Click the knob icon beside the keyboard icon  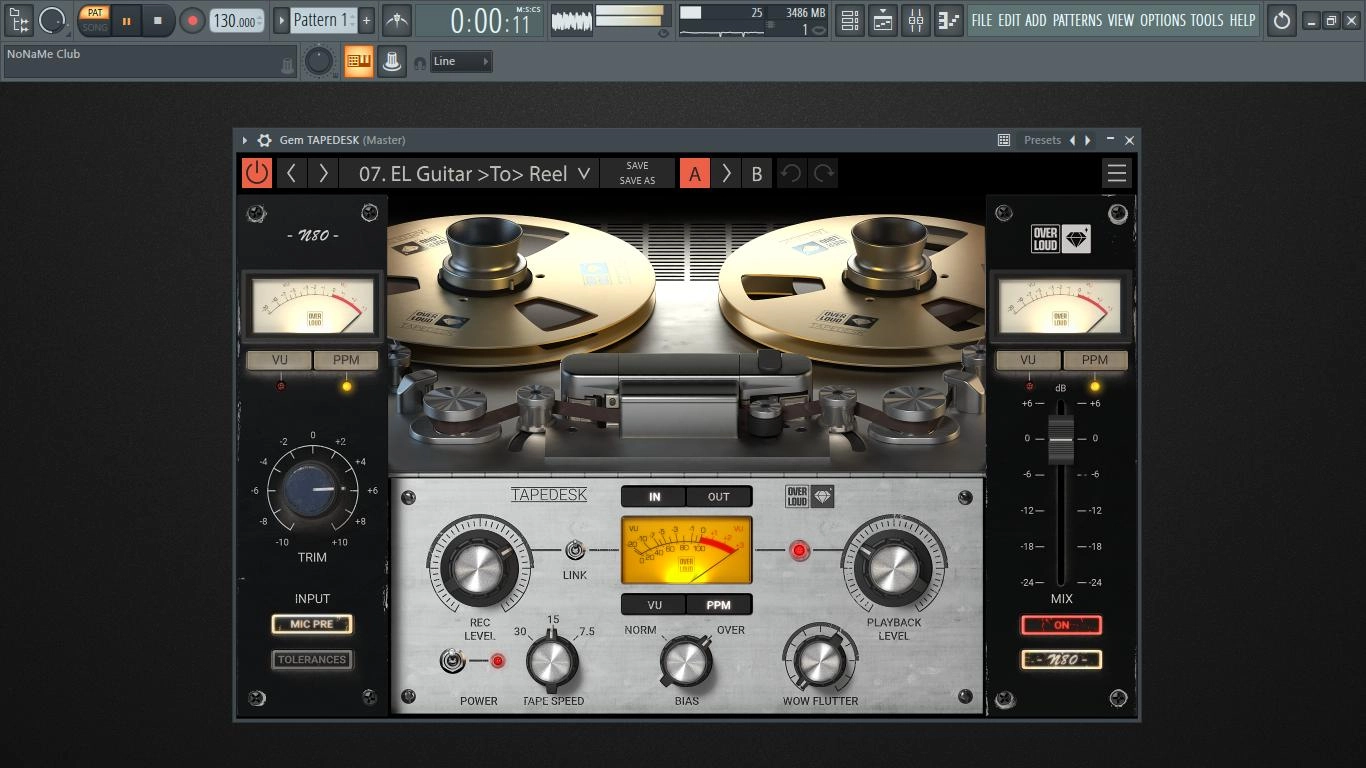pos(392,61)
